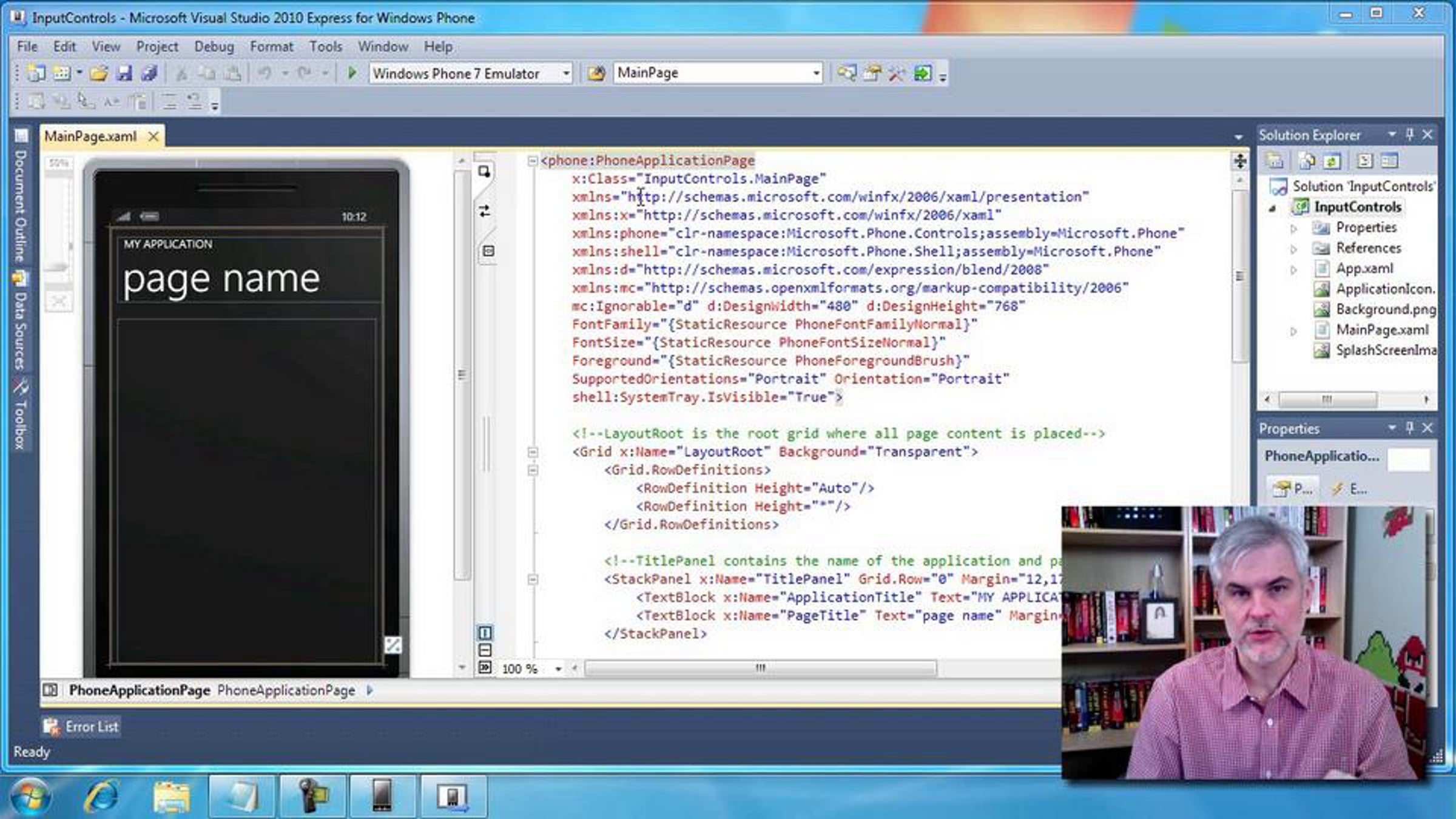Collapse the Grid.RowDefinitions XAML element
Viewport: 1456px width, 819px height.
click(533, 470)
